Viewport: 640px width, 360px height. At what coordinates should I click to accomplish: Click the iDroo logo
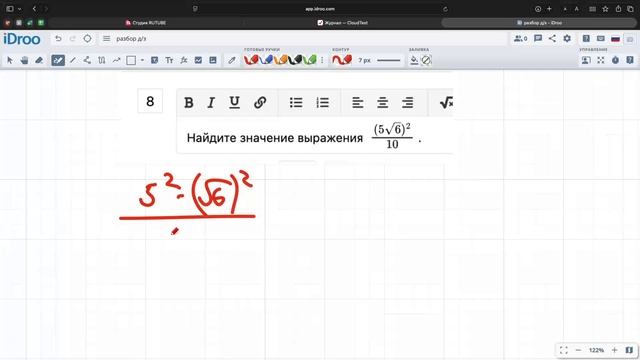(x=22, y=39)
